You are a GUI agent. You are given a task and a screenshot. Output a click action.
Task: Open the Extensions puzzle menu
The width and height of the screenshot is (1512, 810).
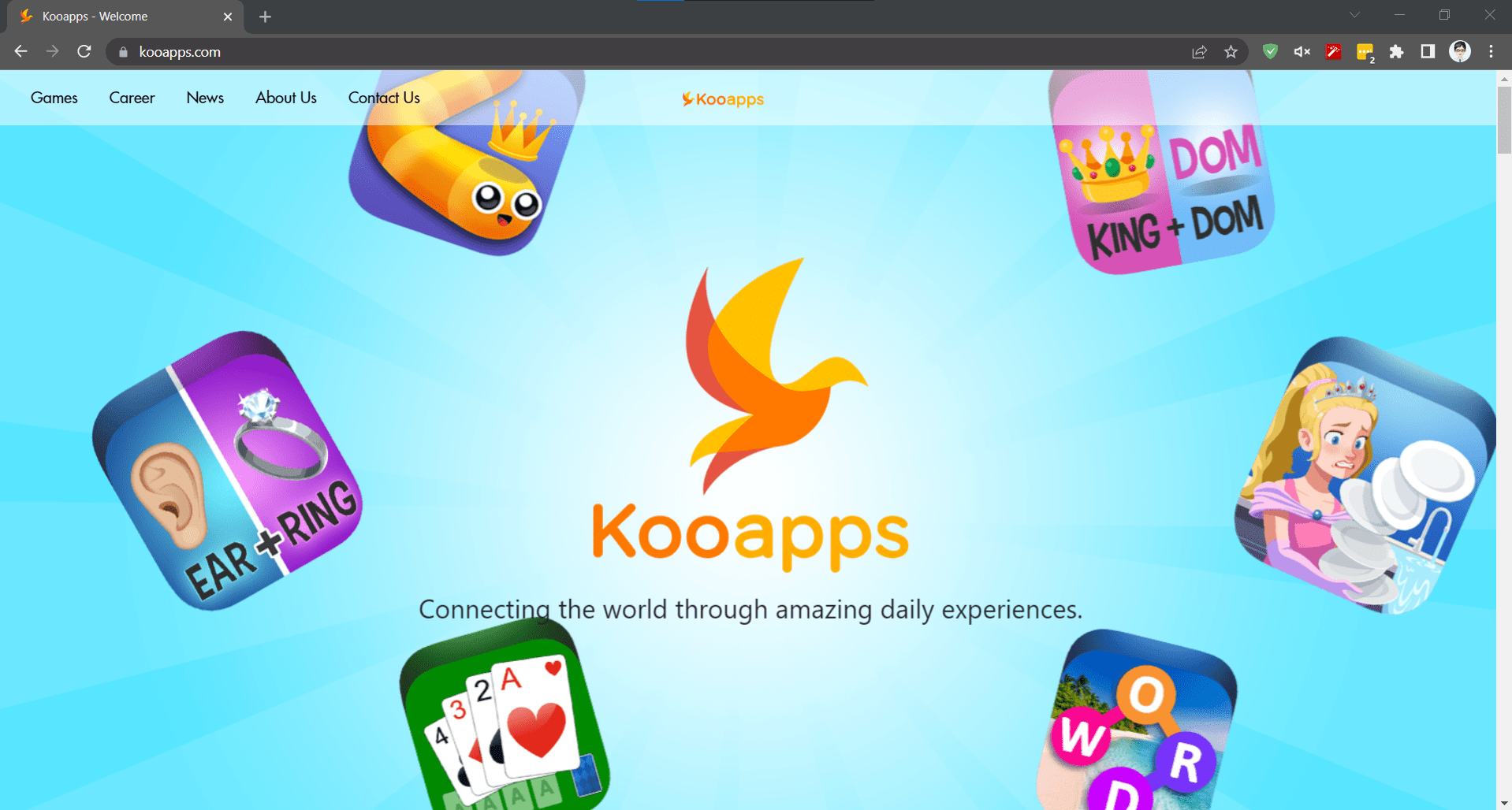point(1396,51)
